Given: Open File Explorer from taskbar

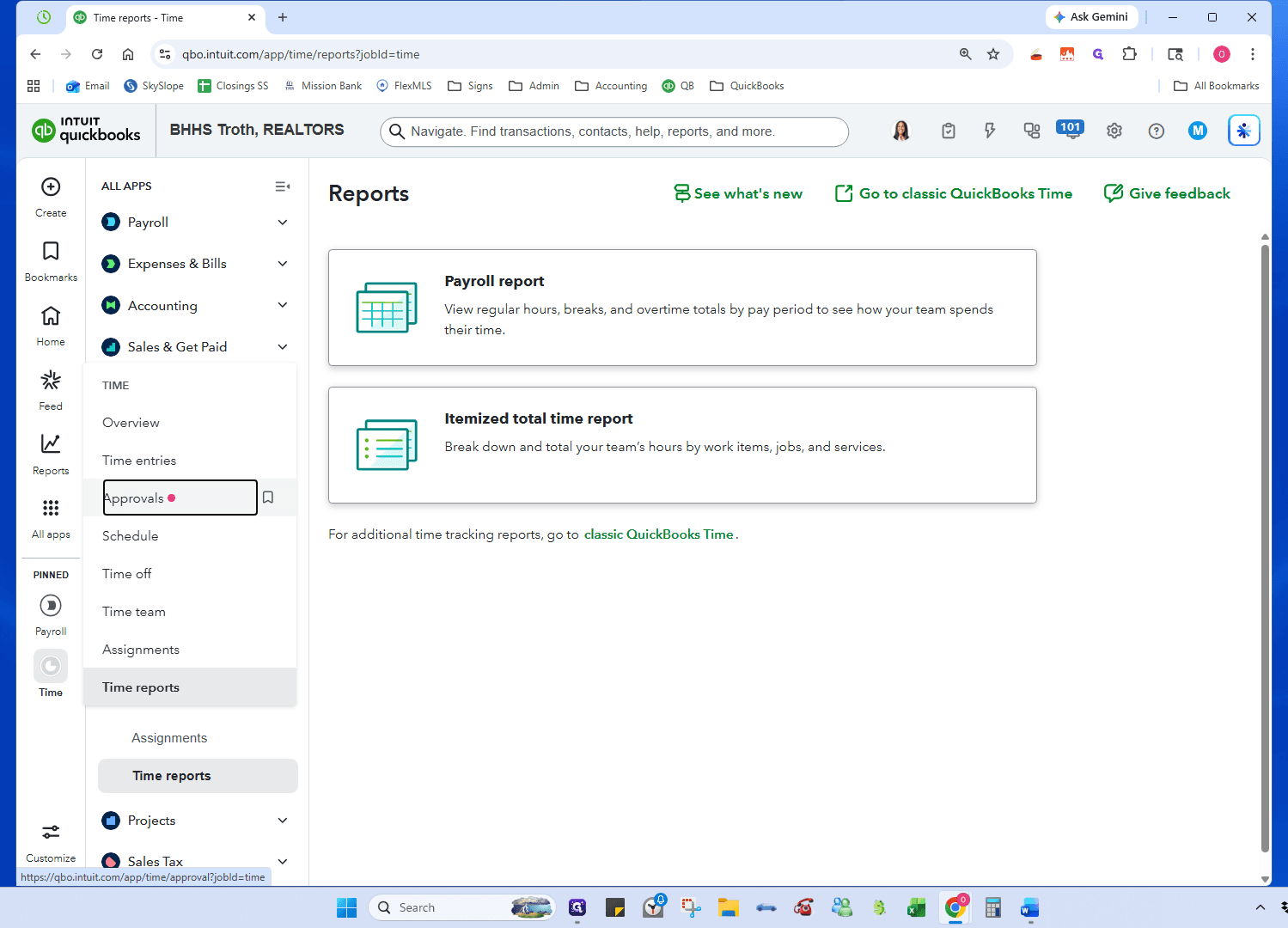Looking at the screenshot, I should point(729,907).
